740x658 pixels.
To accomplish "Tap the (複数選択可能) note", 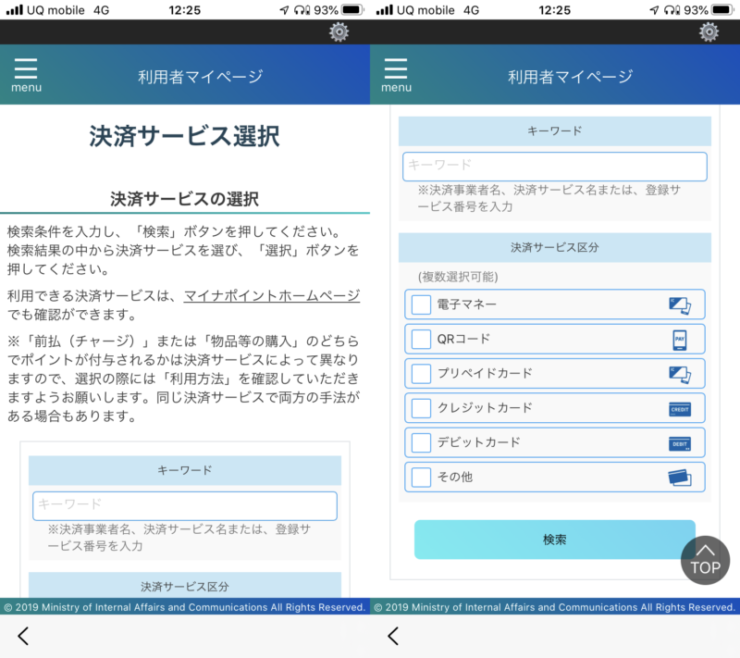I will (458, 277).
